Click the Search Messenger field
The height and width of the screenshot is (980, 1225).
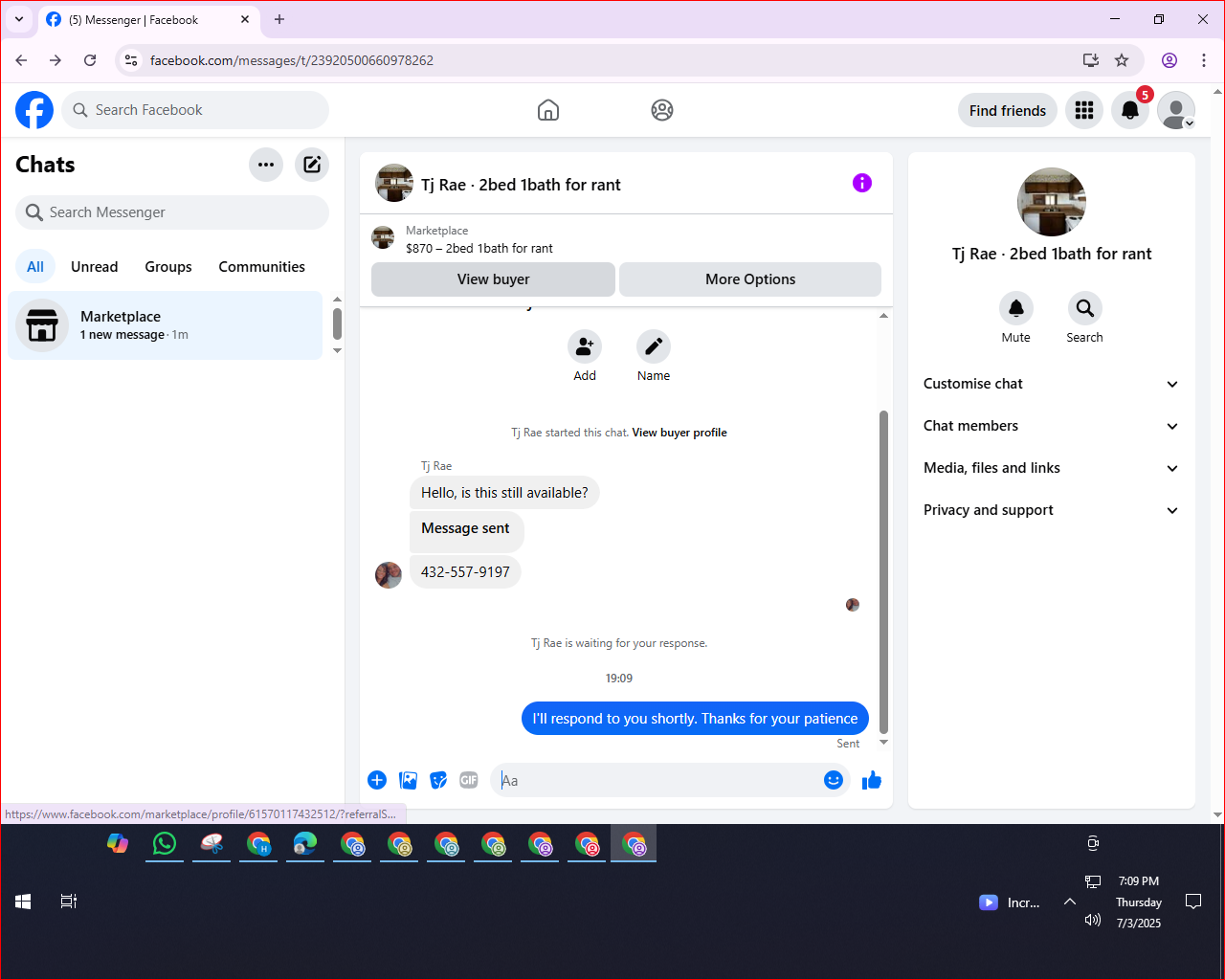172,212
